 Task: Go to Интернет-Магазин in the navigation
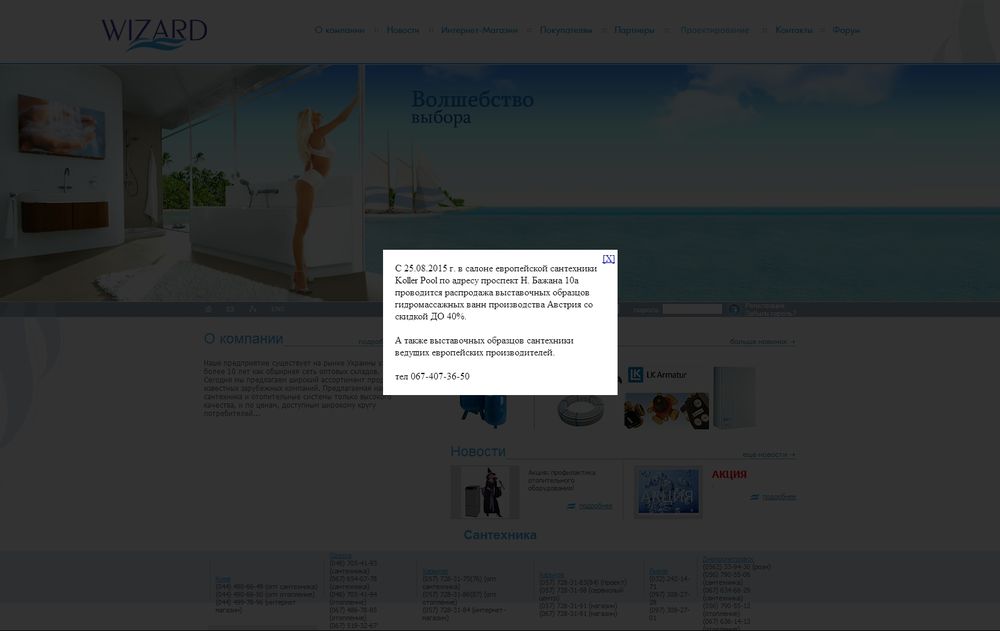point(479,30)
